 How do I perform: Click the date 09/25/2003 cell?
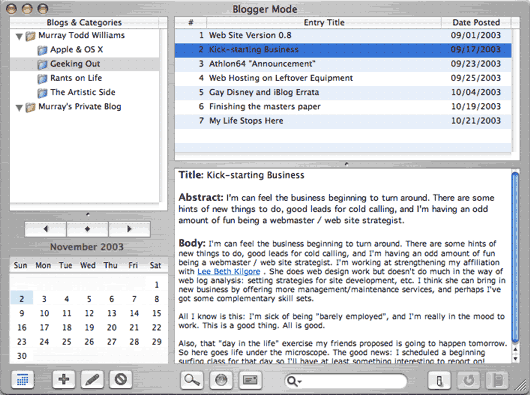pyautogui.click(x=476, y=78)
